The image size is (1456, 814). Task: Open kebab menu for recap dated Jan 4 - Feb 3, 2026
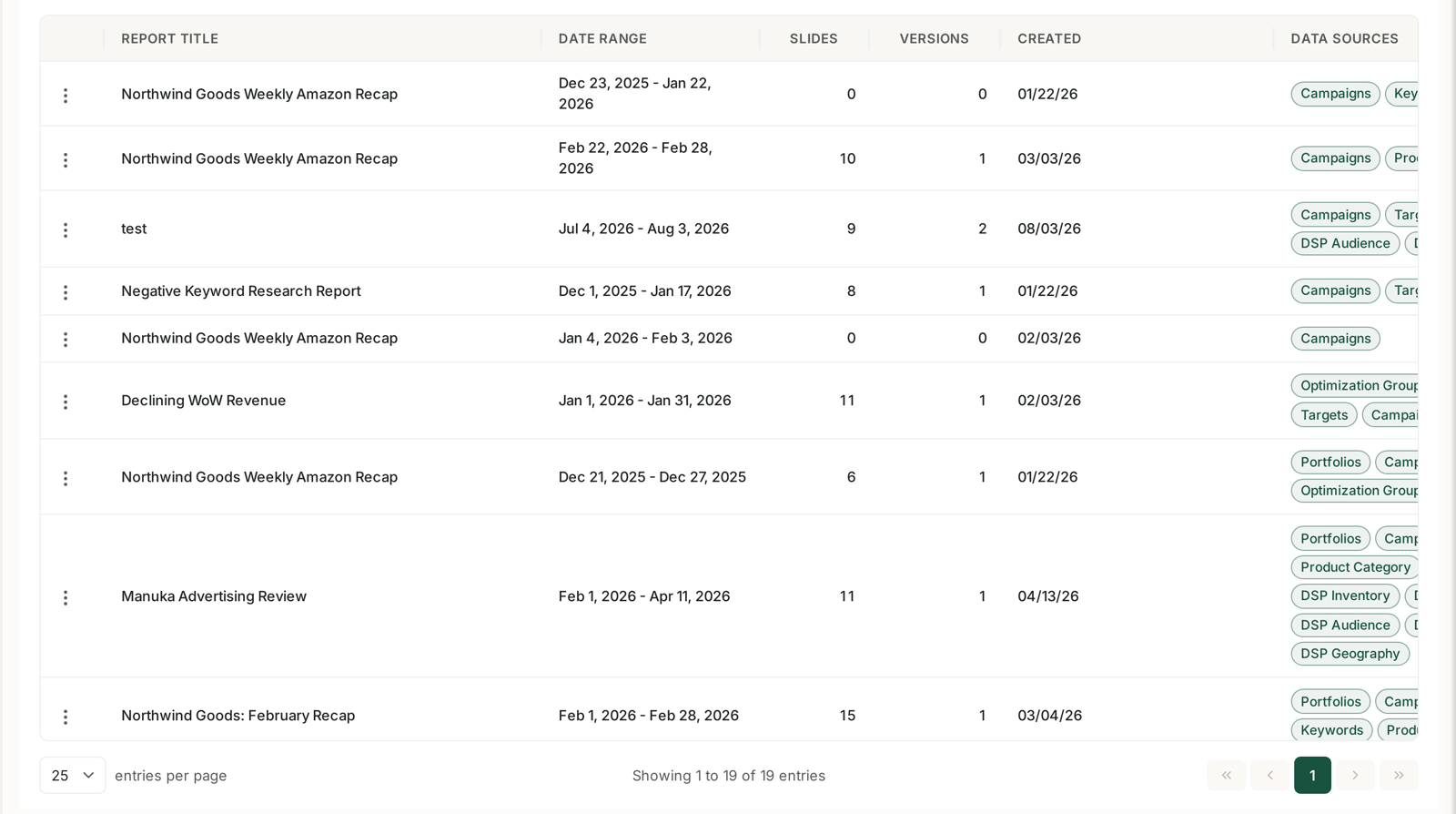(x=66, y=340)
